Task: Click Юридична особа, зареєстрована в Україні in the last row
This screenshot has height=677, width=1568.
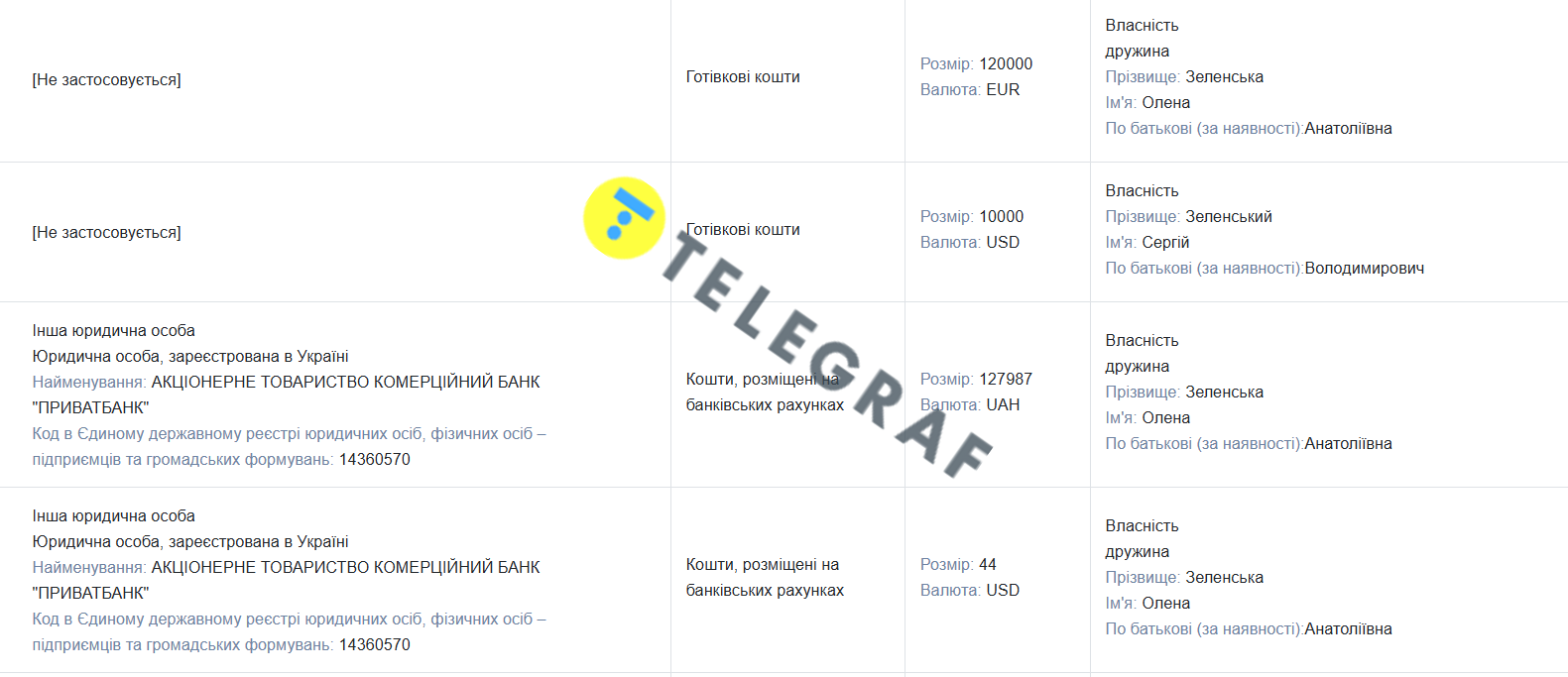Action: 189,541
